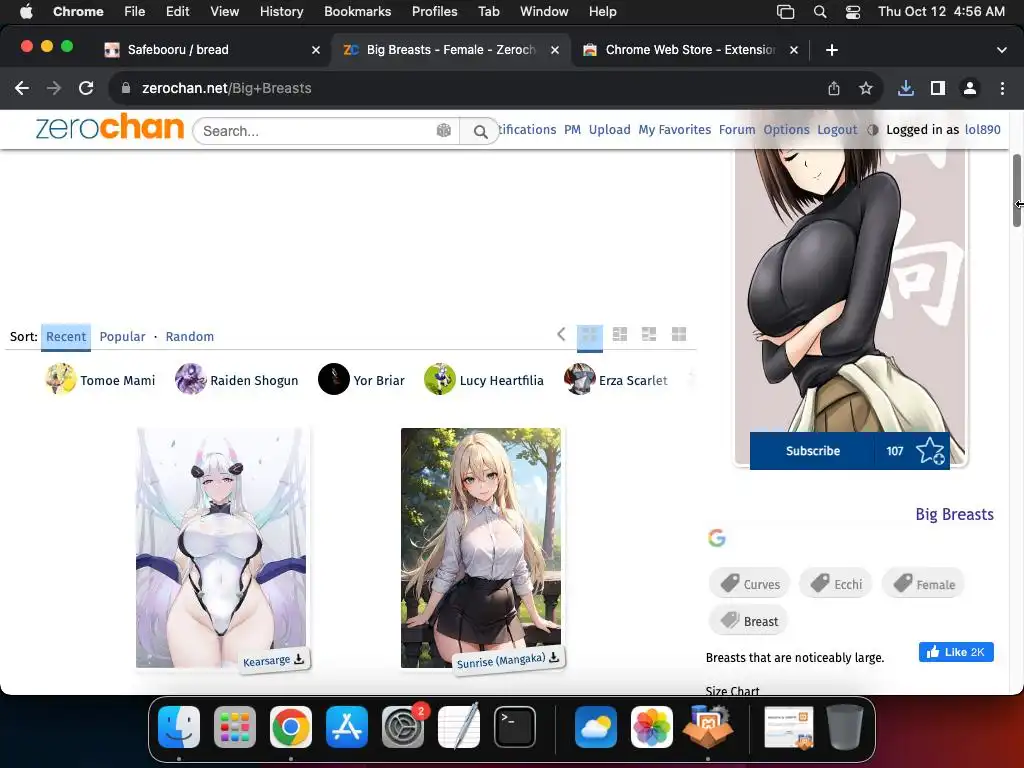1024x768 pixels.
Task: Select the third grid layout view
Action: click(649, 334)
